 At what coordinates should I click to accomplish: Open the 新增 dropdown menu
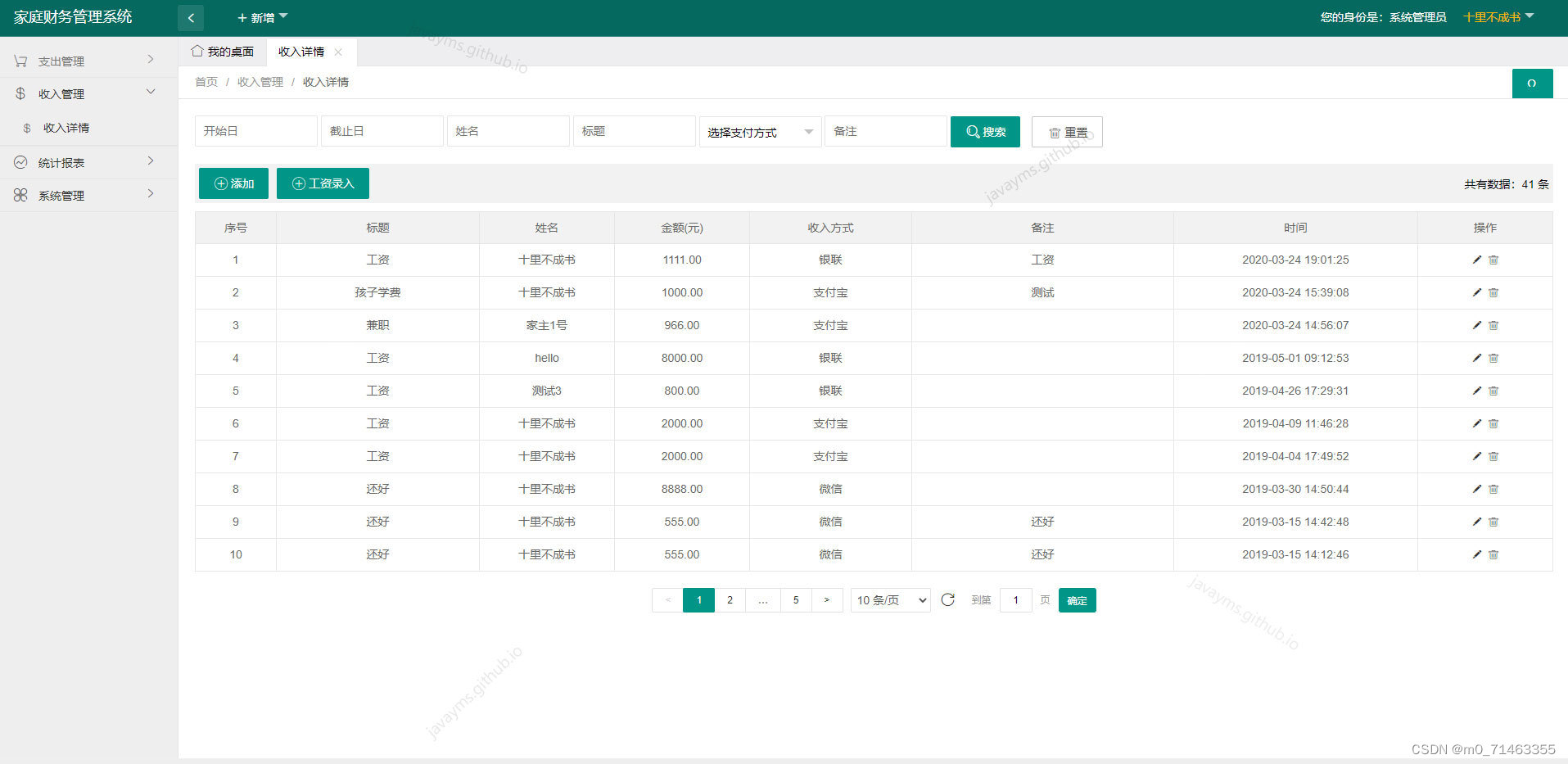[x=262, y=17]
